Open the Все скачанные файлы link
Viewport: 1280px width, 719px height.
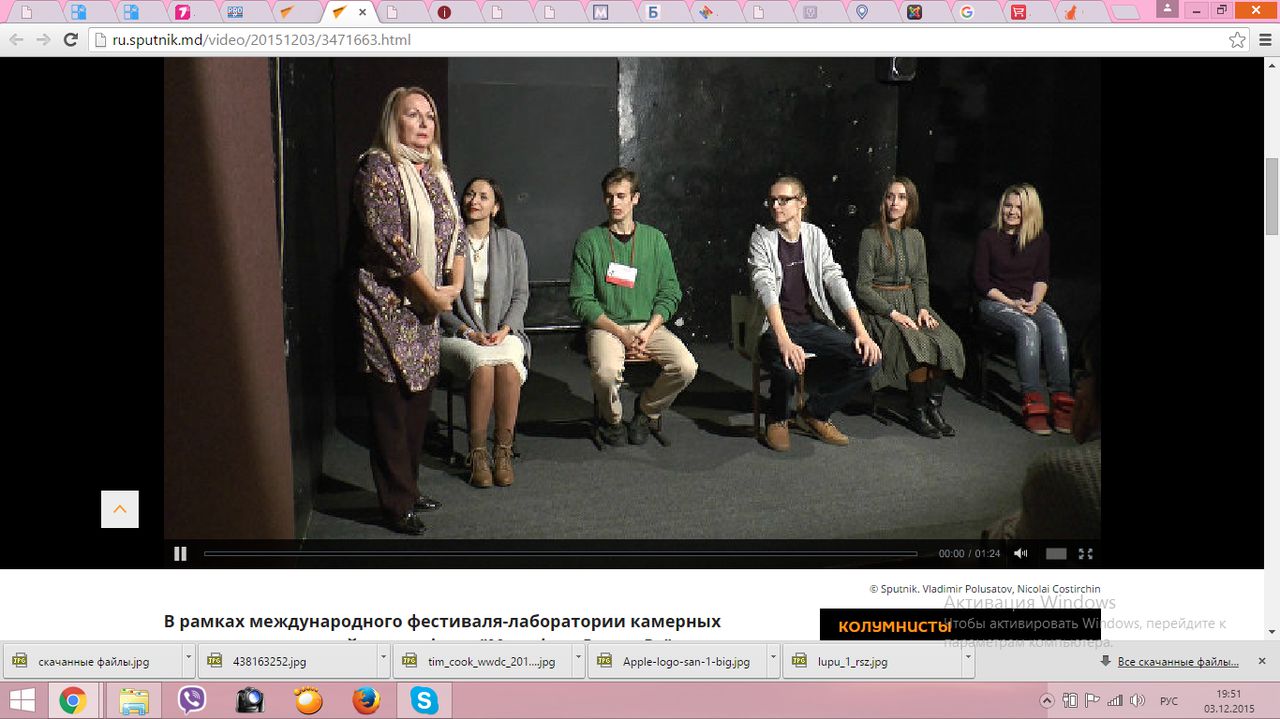[1178, 662]
